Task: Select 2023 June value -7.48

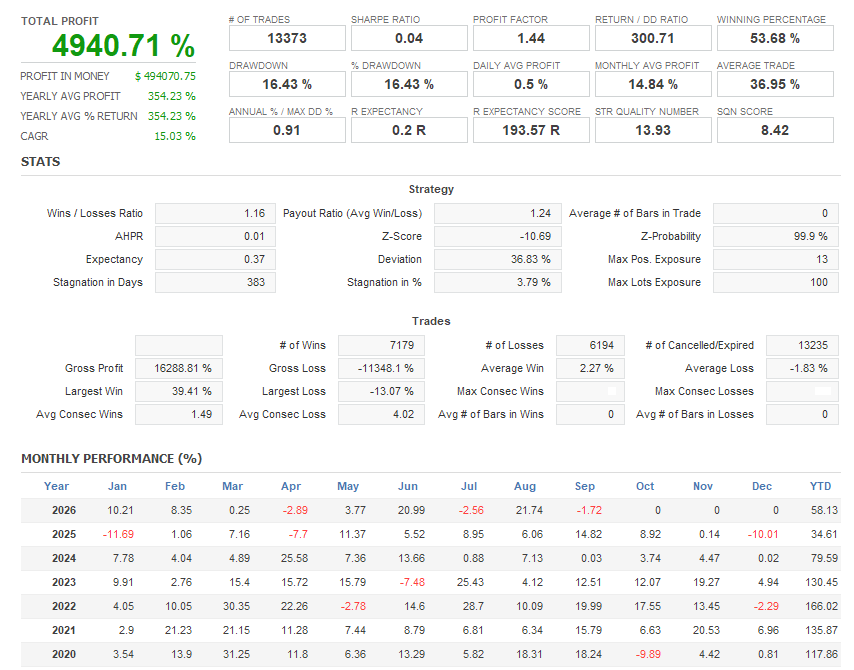Action: click(x=412, y=582)
